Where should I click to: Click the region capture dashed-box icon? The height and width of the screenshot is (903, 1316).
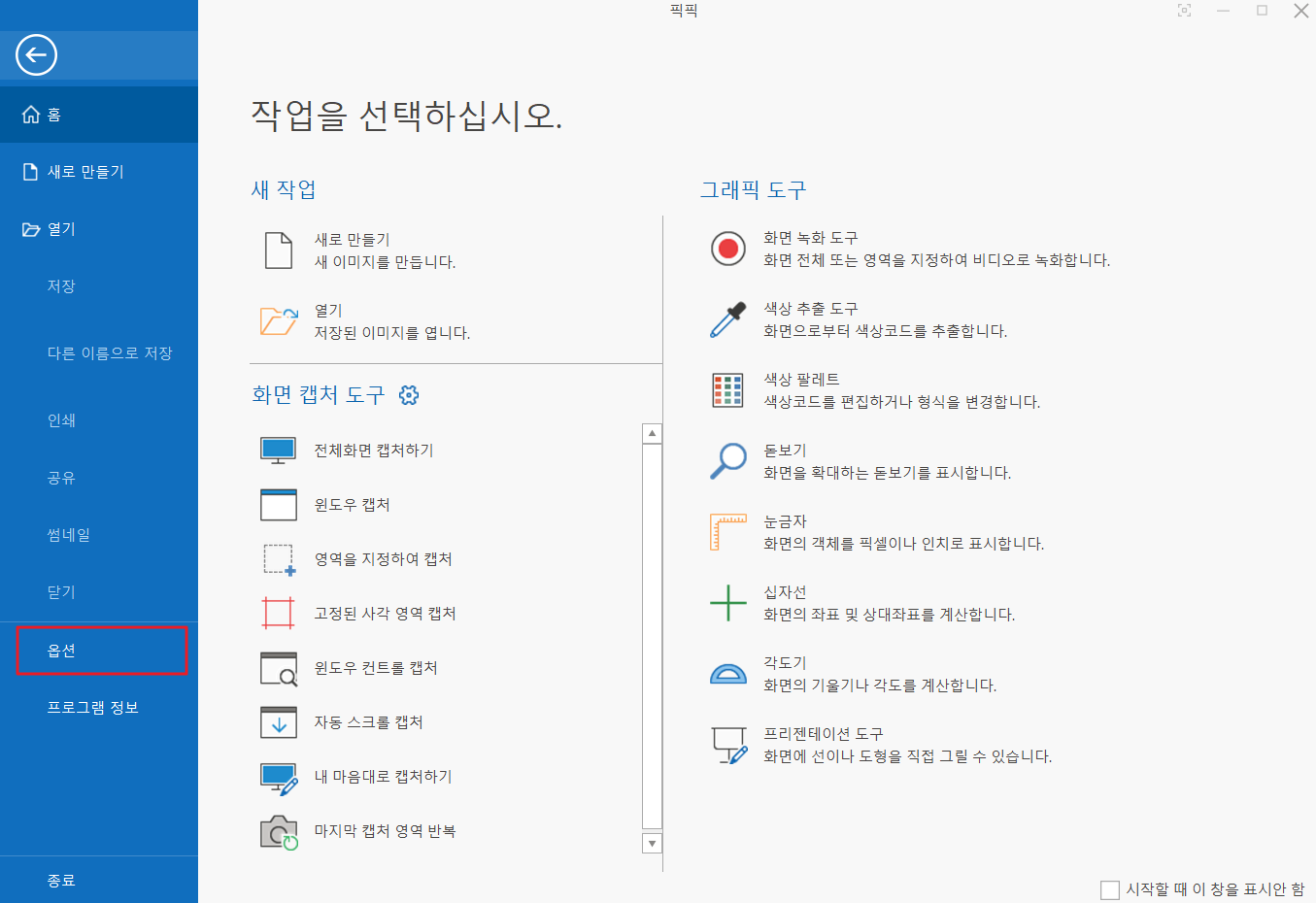(279, 559)
